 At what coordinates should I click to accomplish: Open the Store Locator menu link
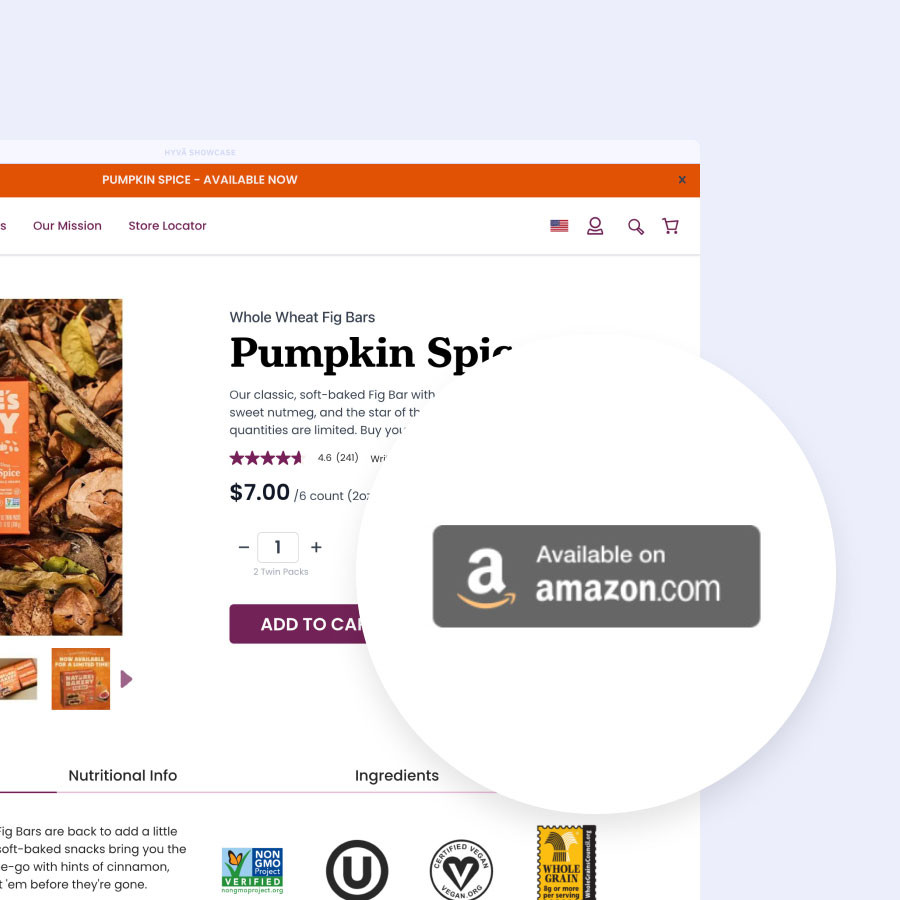tap(167, 226)
